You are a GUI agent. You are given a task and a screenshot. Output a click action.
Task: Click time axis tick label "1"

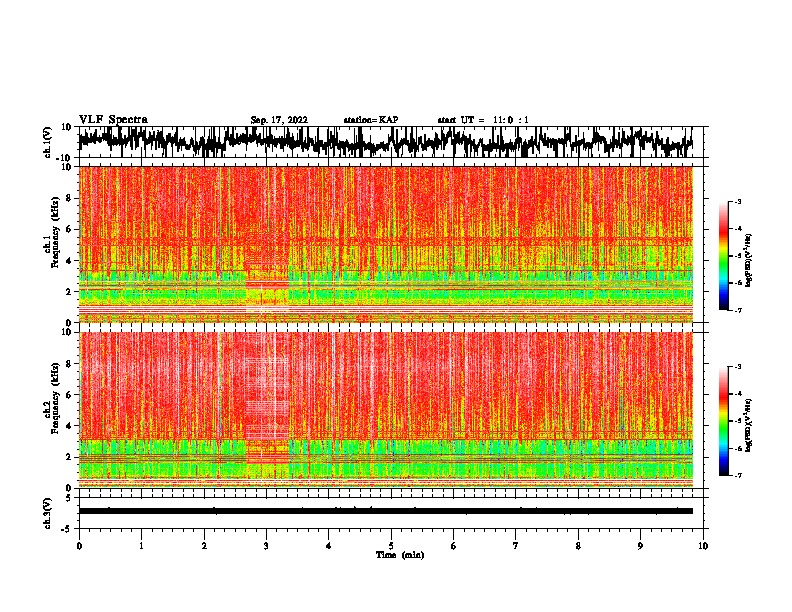point(141,545)
